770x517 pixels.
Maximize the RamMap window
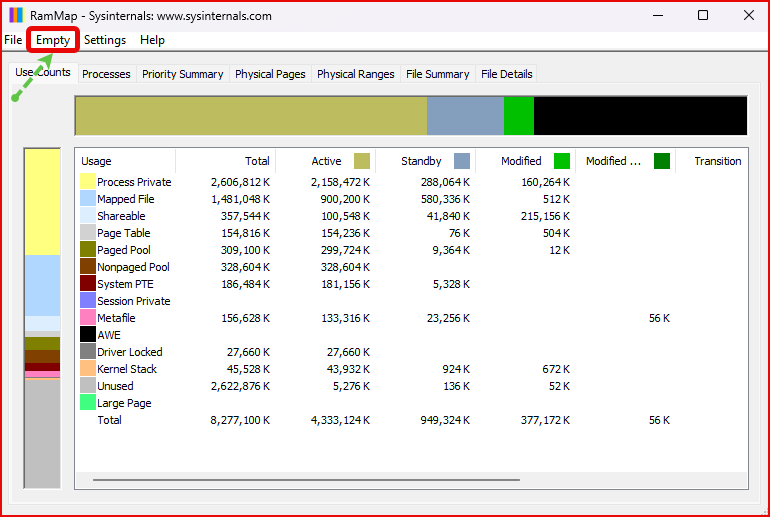(703, 15)
